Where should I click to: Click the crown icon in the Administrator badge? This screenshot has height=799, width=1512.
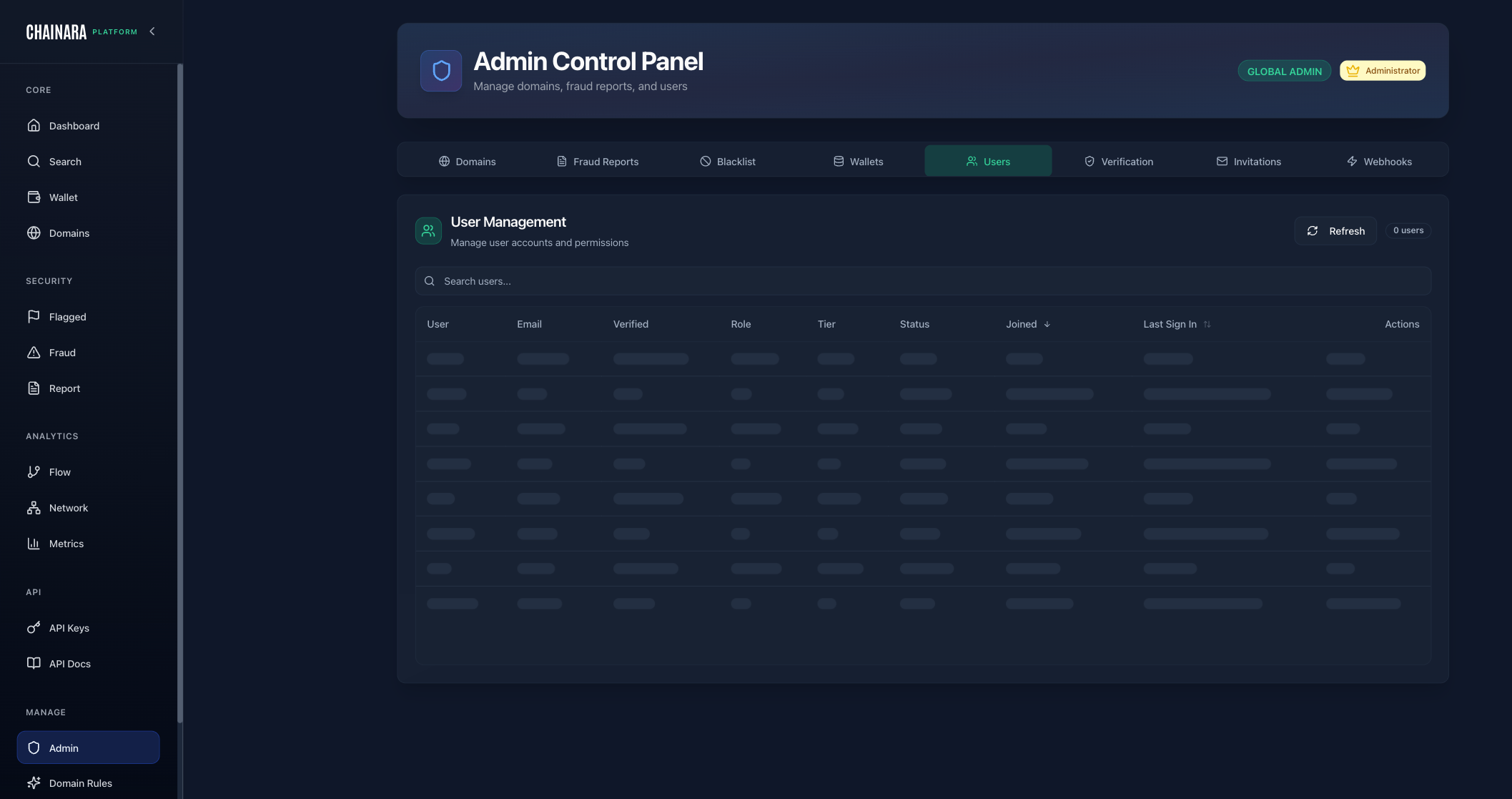(1353, 70)
